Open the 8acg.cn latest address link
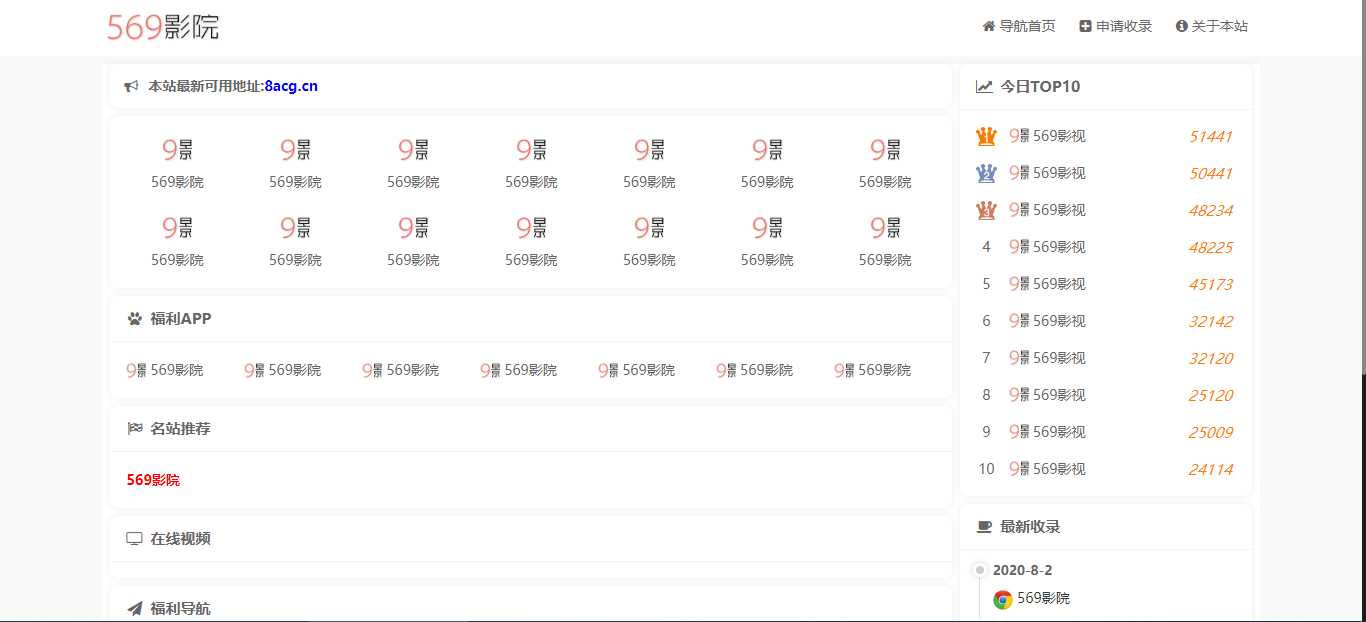Image resolution: width=1366 pixels, height=622 pixels. pyautogui.click(x=291, y=86)
